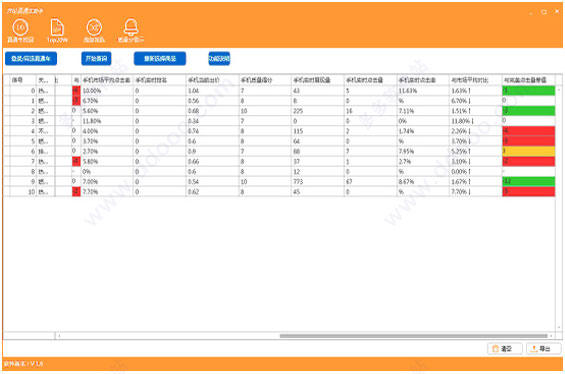Image resolution: width=565 pixels, height=374 pixels.
Task: Select the row with 773 impressions
Action: tap(279, 182)
